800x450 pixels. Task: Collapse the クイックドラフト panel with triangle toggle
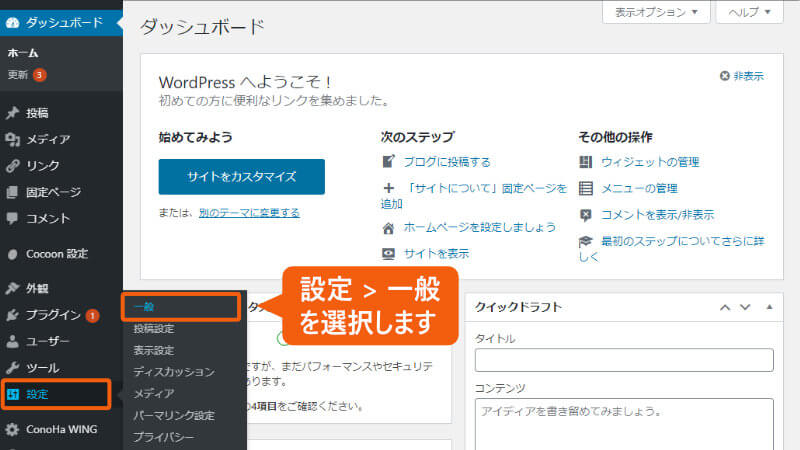[769, 307]
